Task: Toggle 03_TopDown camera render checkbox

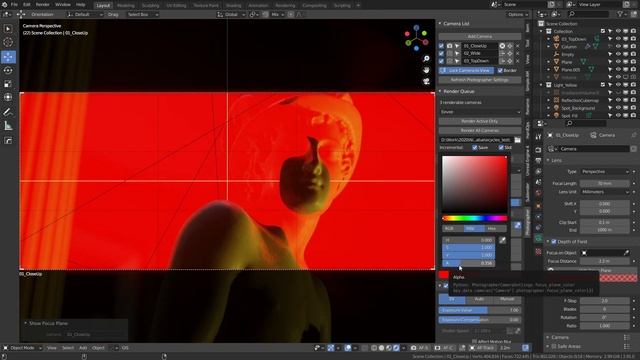Action: [x=441, y=61]
